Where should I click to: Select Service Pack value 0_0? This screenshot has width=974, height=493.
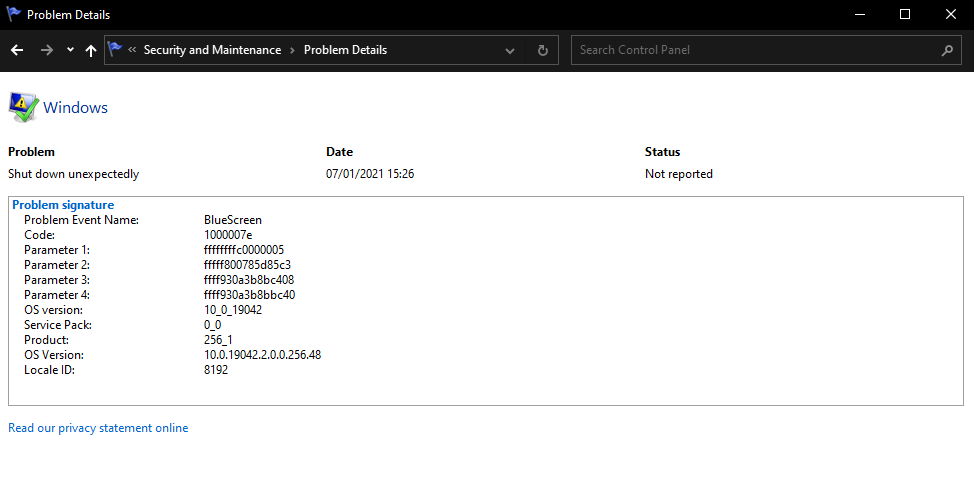(212, 325)
